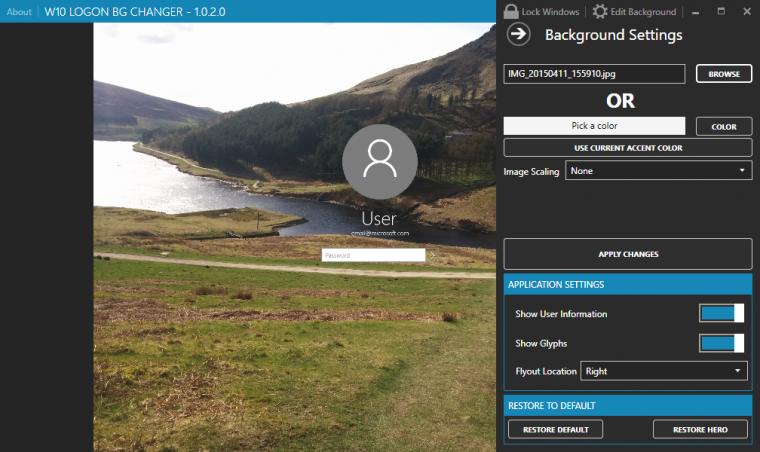
Task: Toggle the Show User Information switch
Action: pyautogui.click(x=721, y=313)
